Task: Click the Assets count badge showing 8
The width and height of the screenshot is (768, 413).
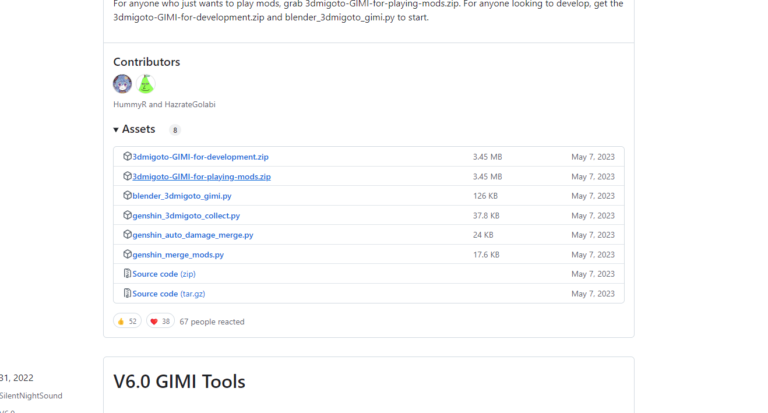Action: click(x=175, y=130)
